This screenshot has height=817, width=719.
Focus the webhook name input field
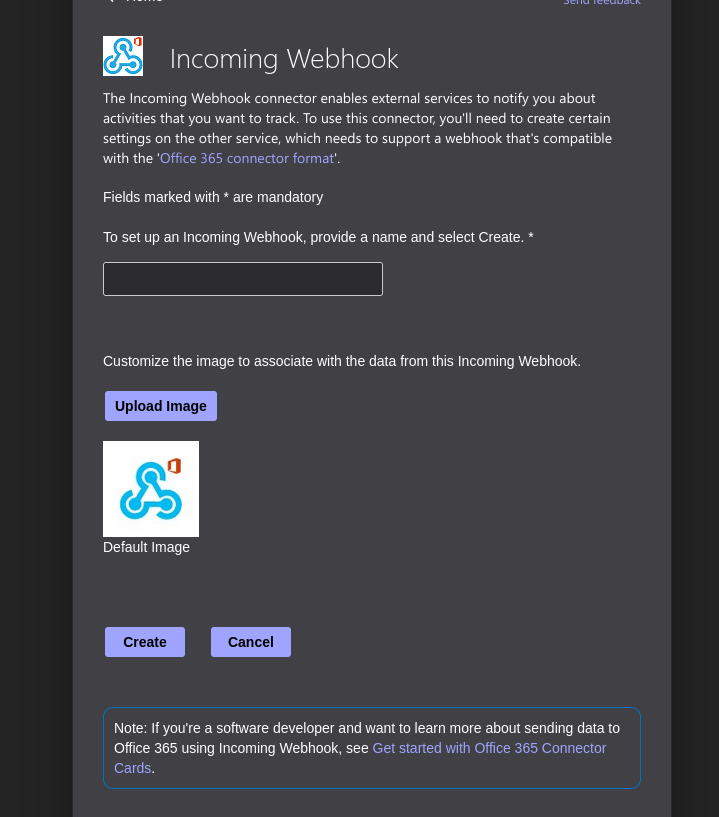click(243, 279)
